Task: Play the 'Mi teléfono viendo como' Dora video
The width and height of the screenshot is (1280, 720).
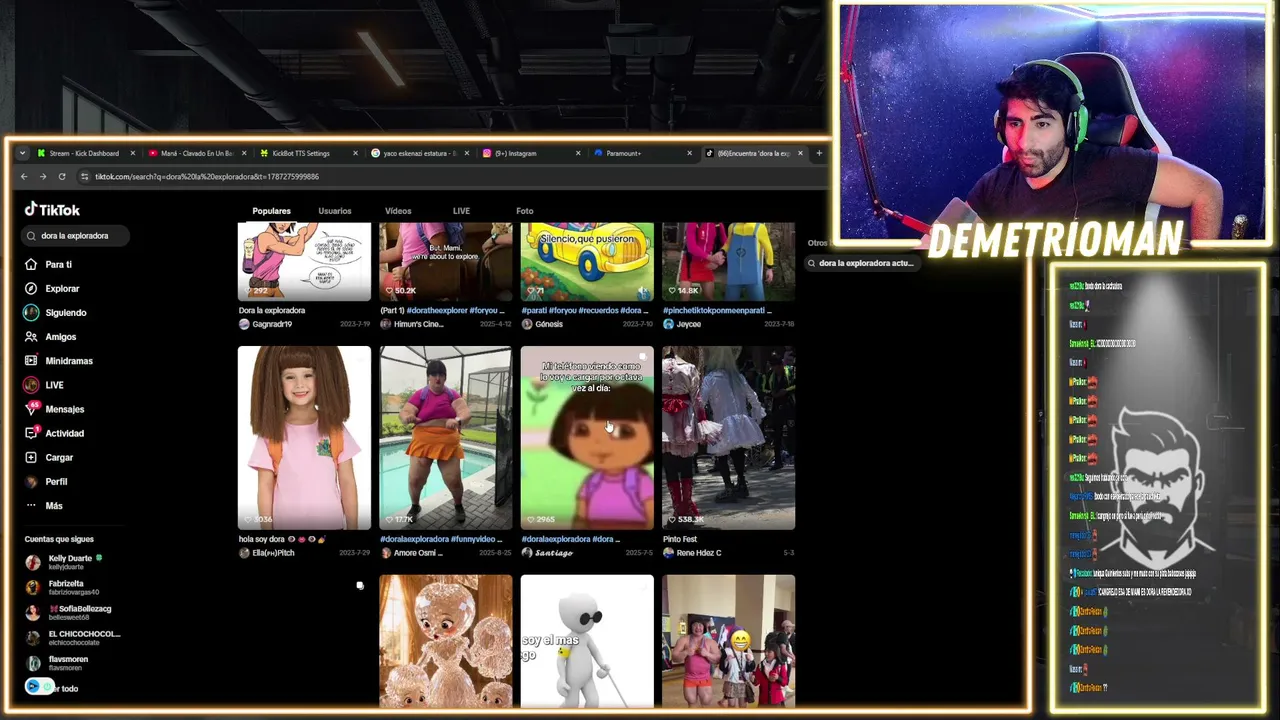Action: point(587,438)
